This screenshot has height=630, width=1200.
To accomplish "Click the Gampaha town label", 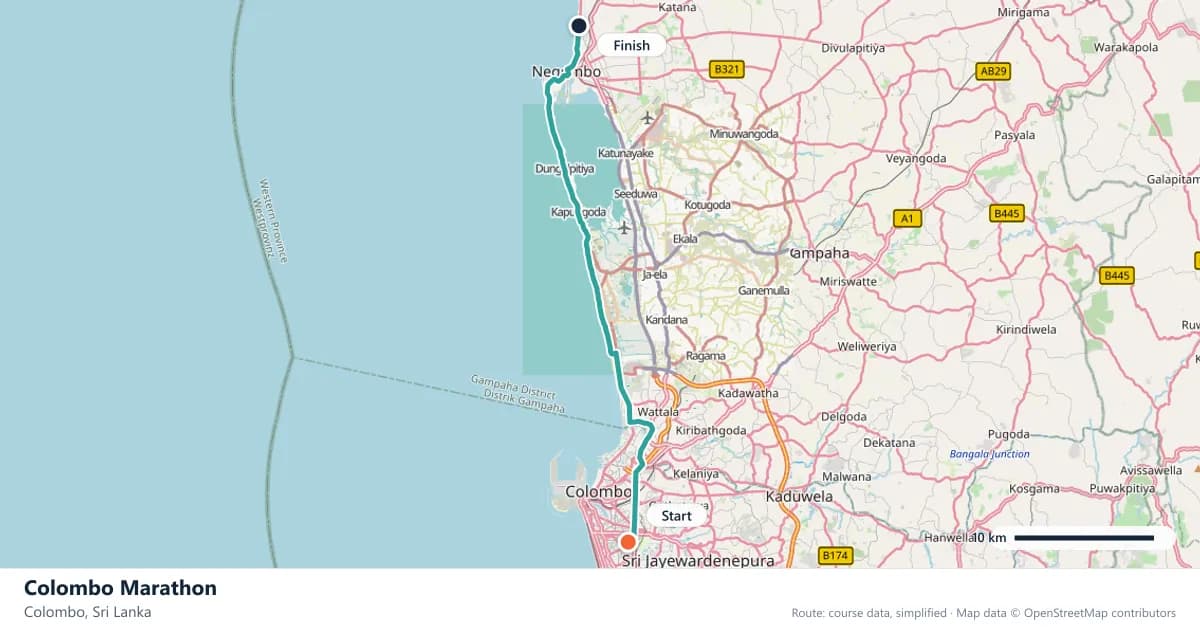I will 819,253.
